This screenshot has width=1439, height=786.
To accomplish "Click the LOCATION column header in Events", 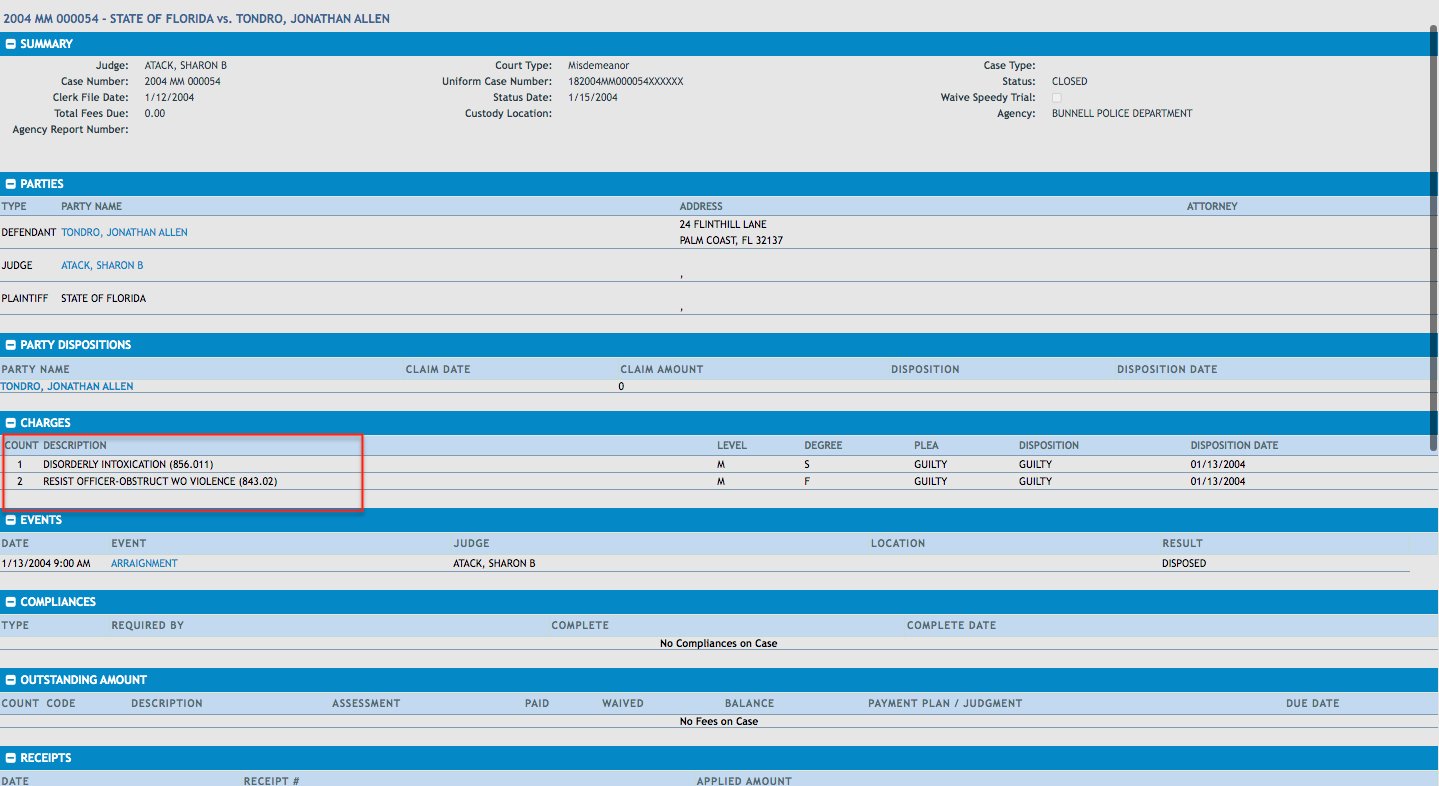I will coord(898,543).
